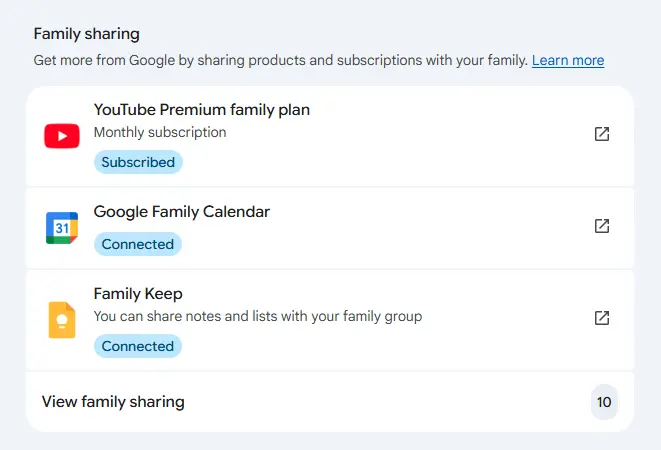Click the Connected badge under Google Family Calendar

pos(138,244)
